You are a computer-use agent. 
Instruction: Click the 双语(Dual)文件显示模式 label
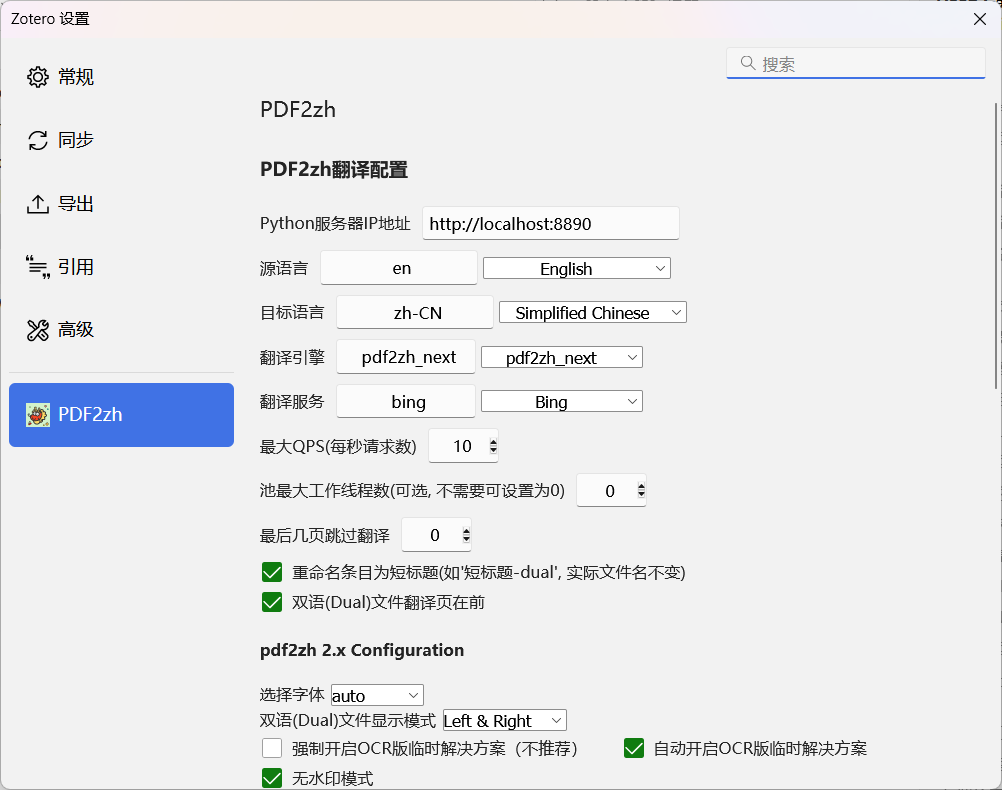click(348, 720)
